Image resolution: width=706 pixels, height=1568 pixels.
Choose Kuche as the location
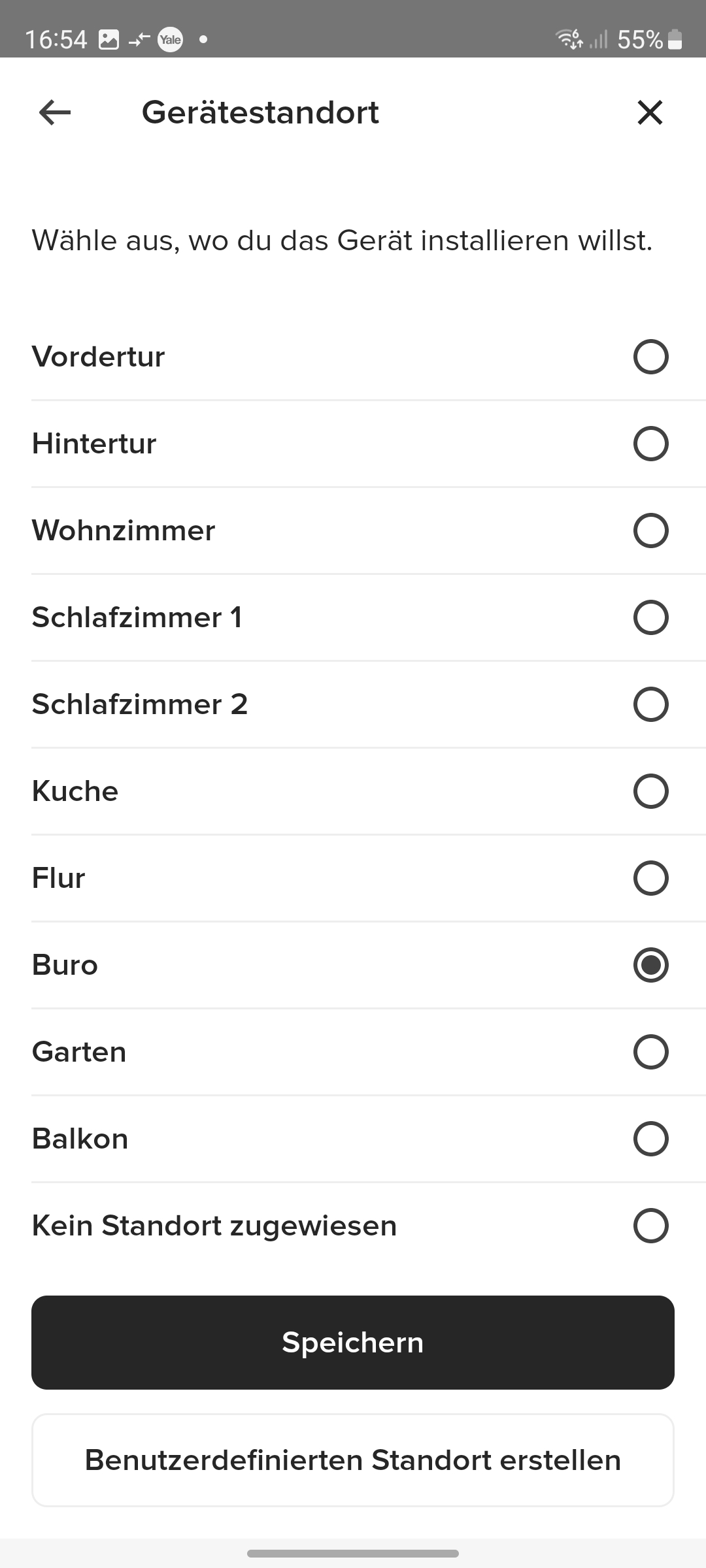[x=650, y=791]
